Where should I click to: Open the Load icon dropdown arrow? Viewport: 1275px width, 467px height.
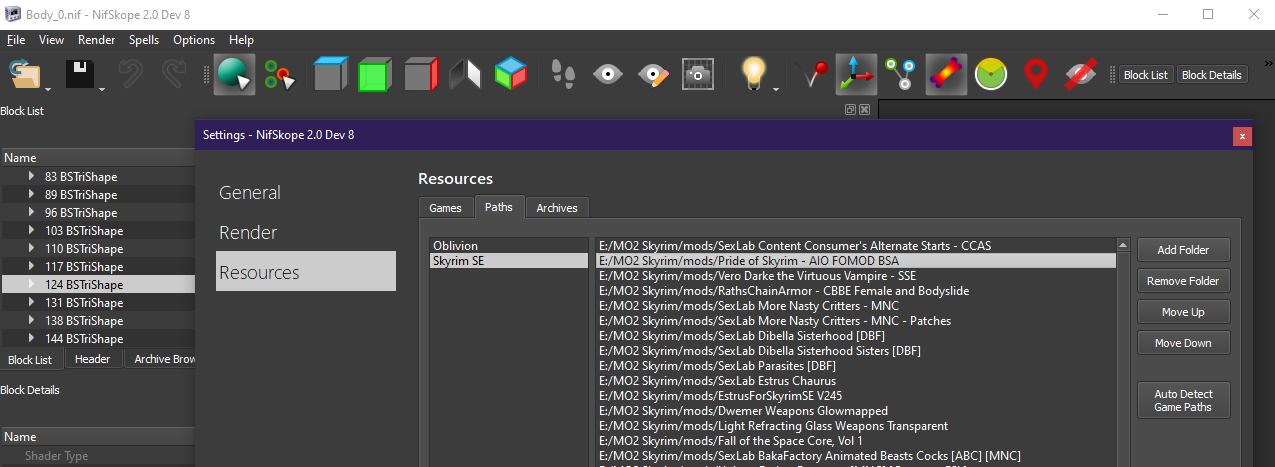click(46, 88)
